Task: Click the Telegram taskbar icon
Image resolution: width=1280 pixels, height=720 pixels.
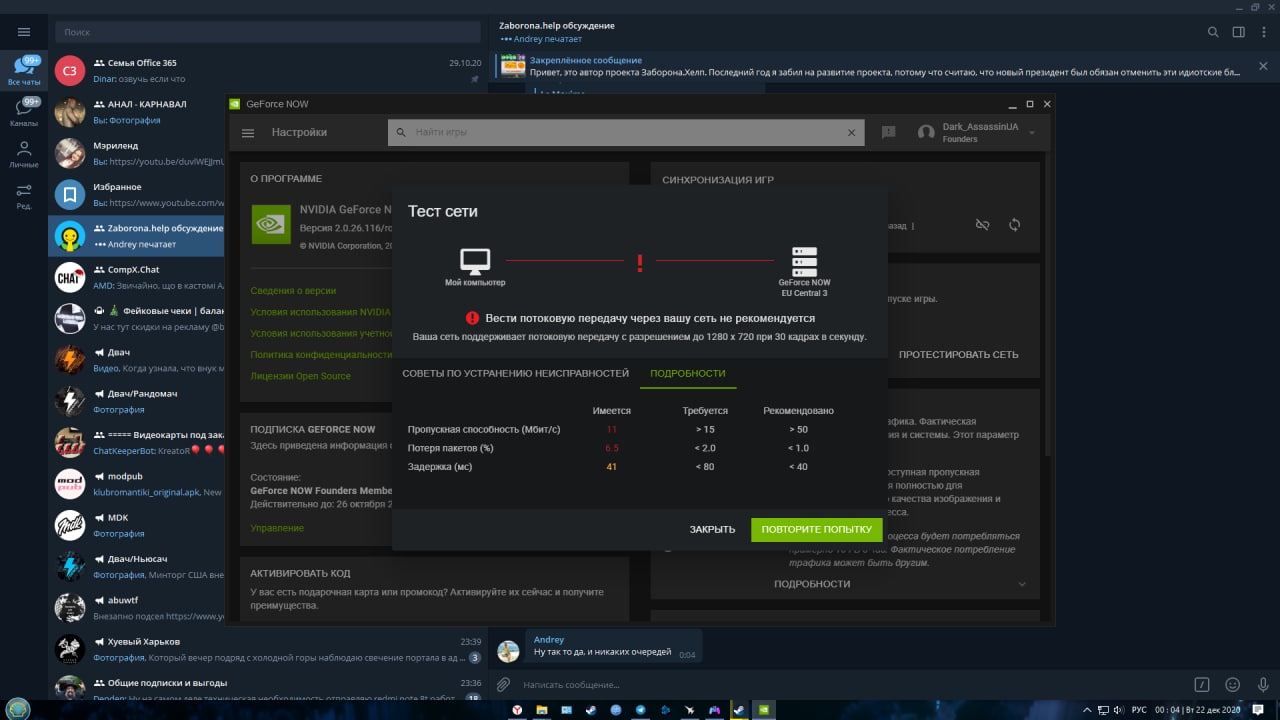Action: pyautogui.click(x=641, y=710)
